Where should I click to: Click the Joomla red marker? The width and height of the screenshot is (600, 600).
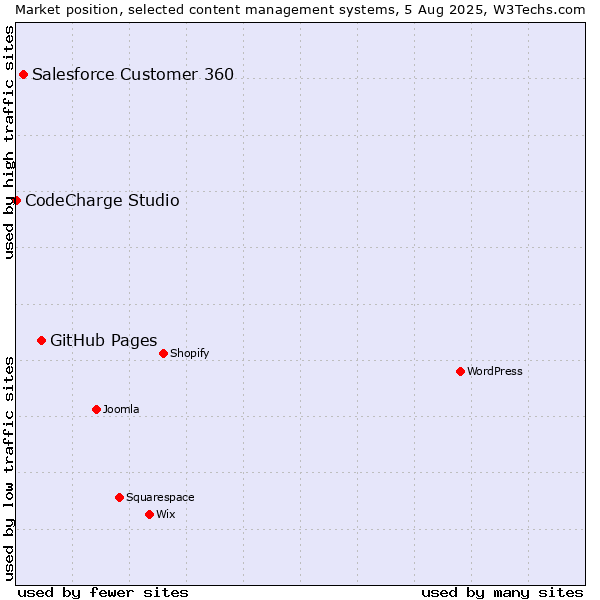(x=96, y=410)
